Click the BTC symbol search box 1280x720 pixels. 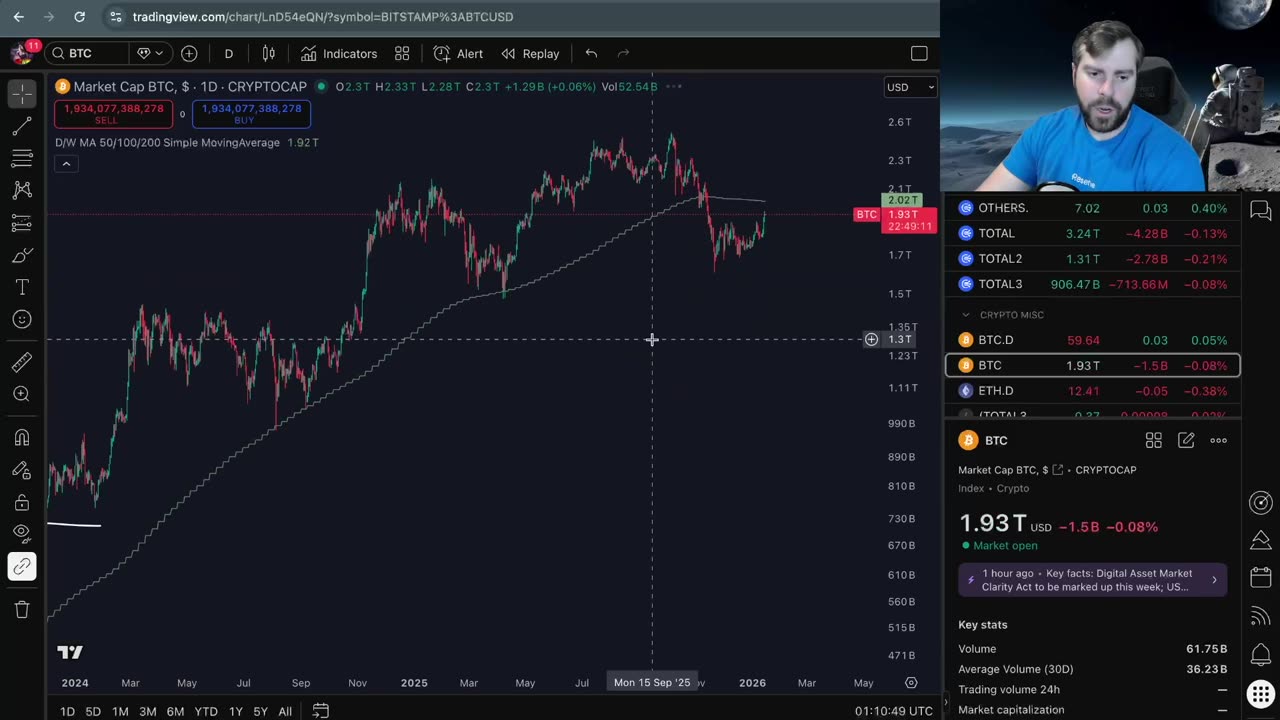(86, 53)
